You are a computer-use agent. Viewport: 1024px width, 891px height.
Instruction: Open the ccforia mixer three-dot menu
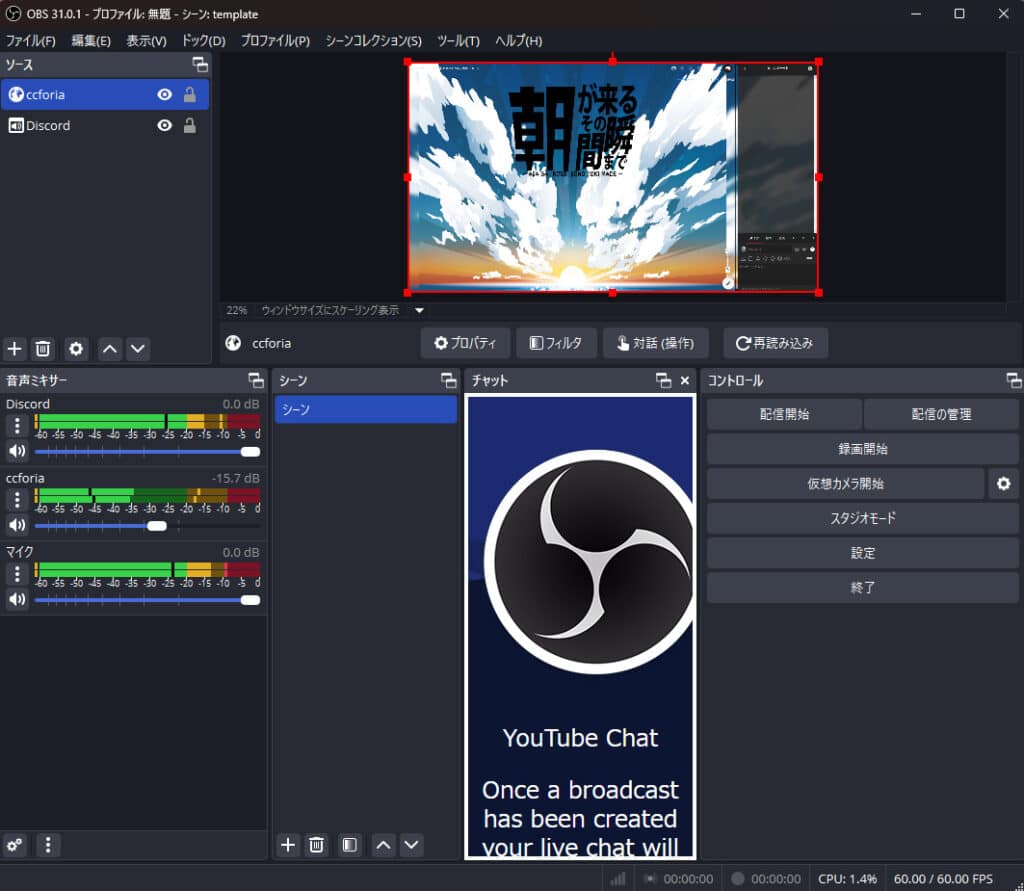point(17,500)
